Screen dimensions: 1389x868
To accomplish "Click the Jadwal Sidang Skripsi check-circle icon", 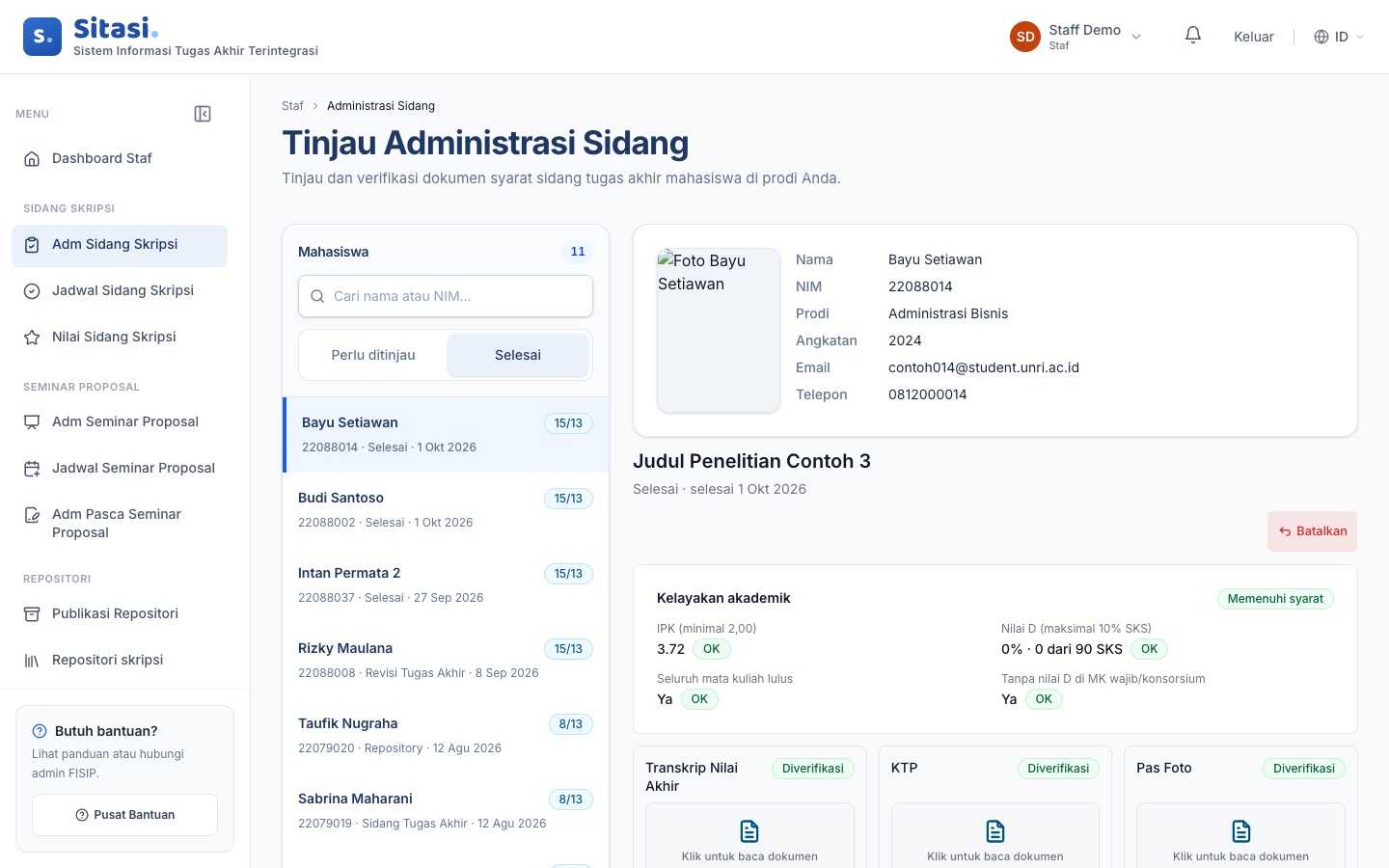I will point(32,291).
